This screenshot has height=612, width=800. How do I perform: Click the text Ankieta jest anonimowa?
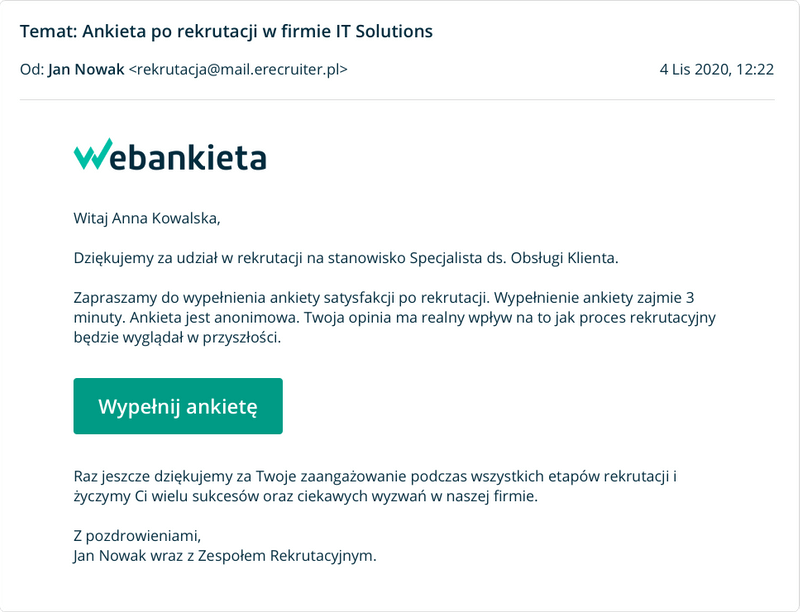pos(215,317)
